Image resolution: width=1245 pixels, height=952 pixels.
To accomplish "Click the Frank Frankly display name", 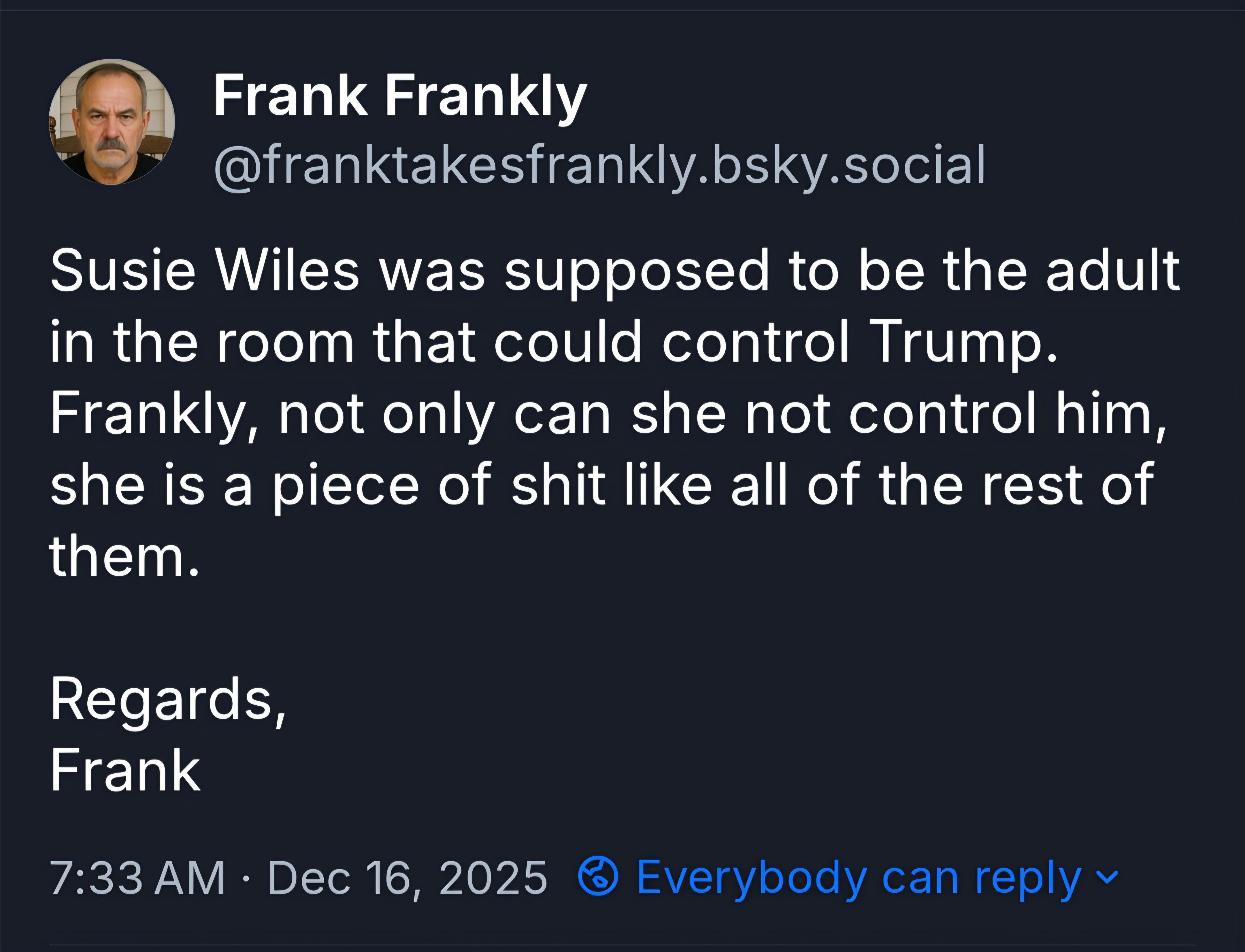I will pos(399,96).
